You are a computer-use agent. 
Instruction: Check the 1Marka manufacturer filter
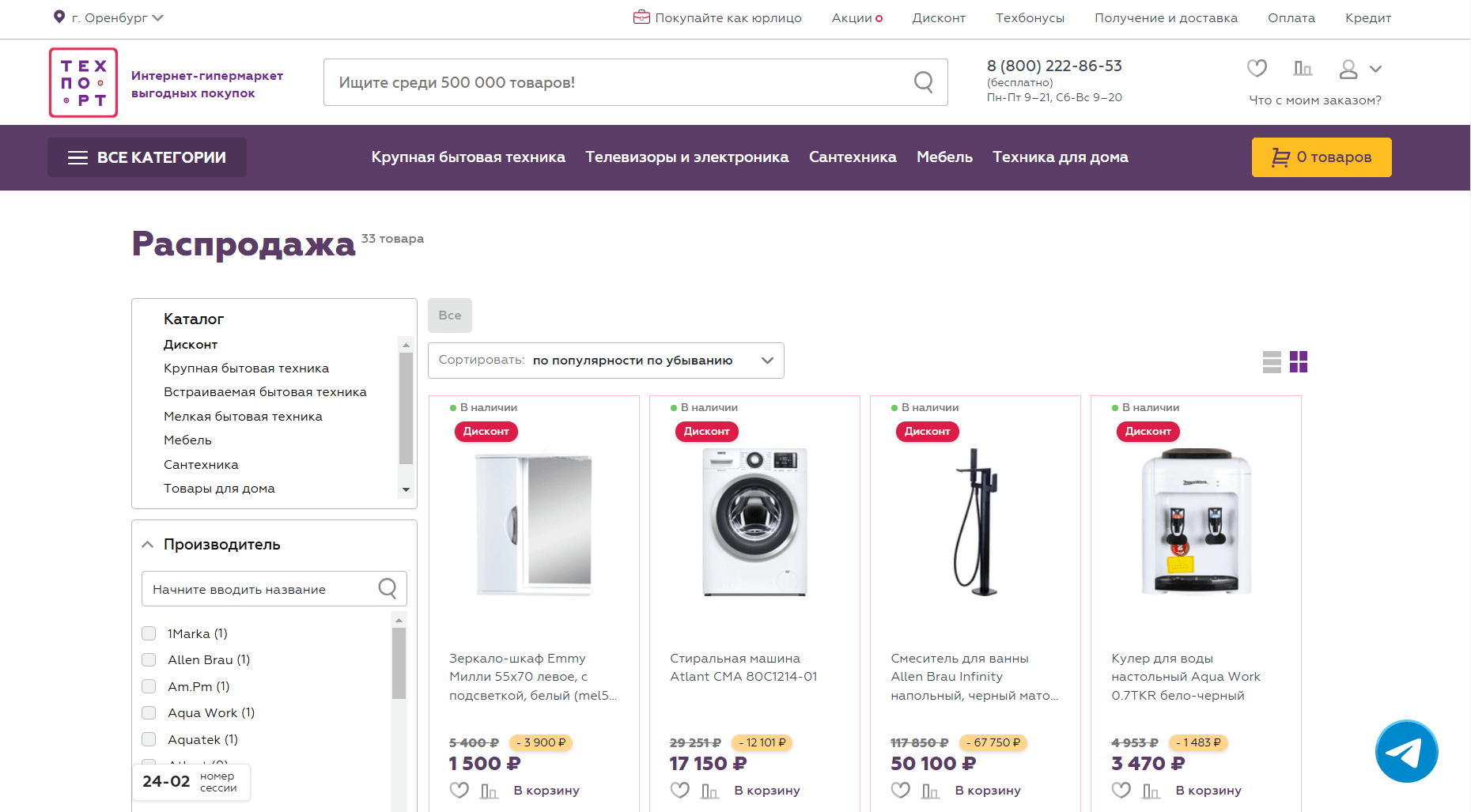coord(149,633)
